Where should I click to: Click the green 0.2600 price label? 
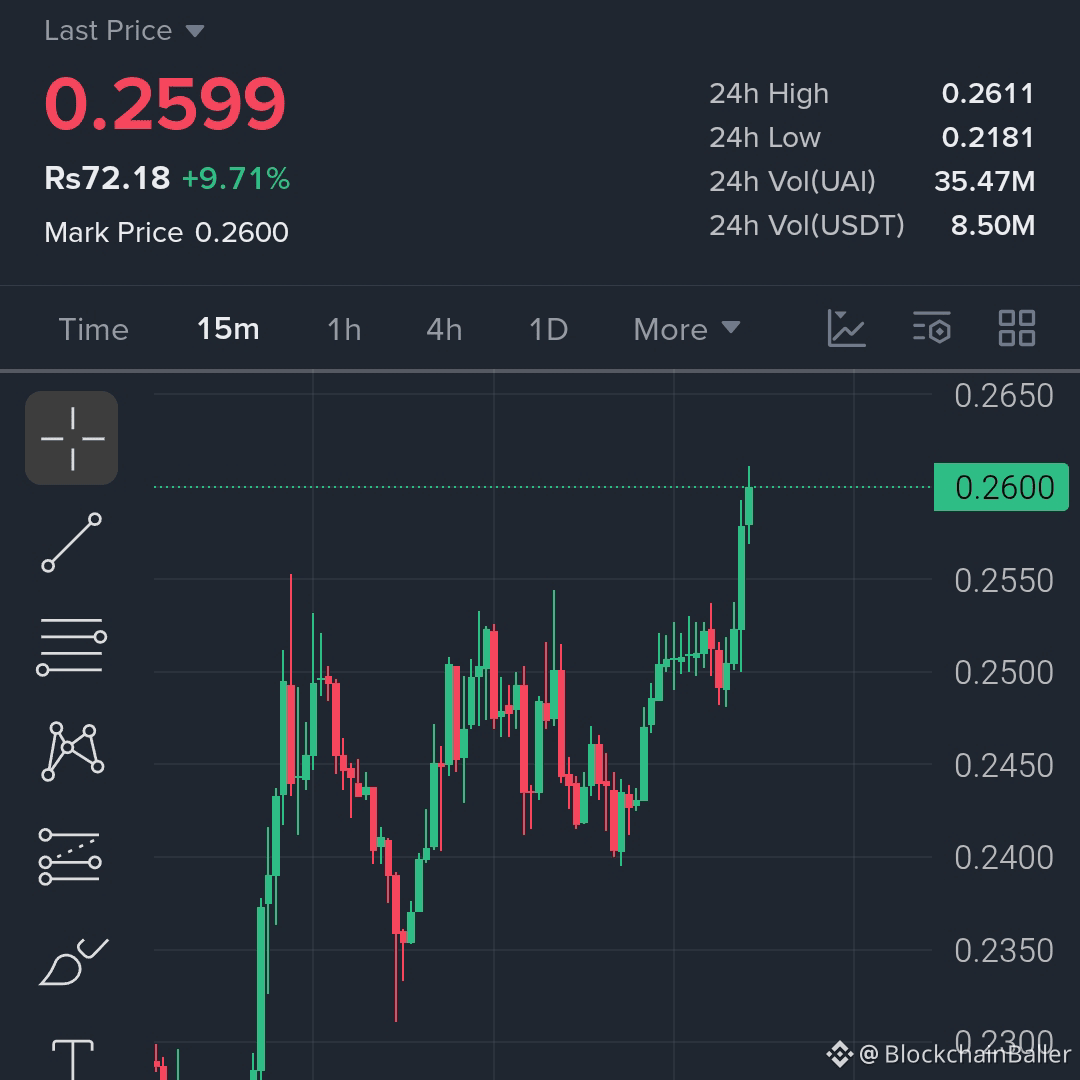pyautogui.click(x=1001, y=488)
